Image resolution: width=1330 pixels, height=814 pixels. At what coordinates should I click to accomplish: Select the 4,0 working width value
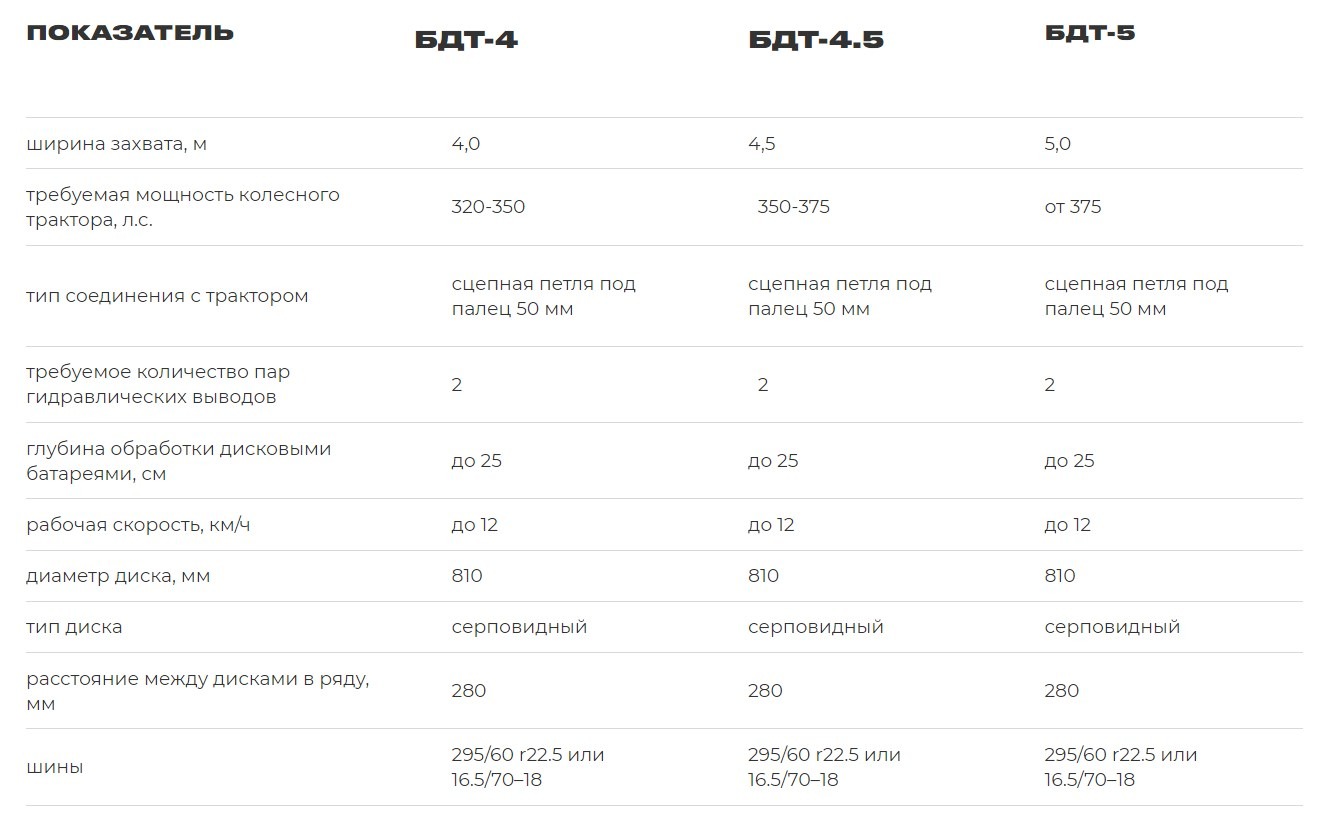466,144
